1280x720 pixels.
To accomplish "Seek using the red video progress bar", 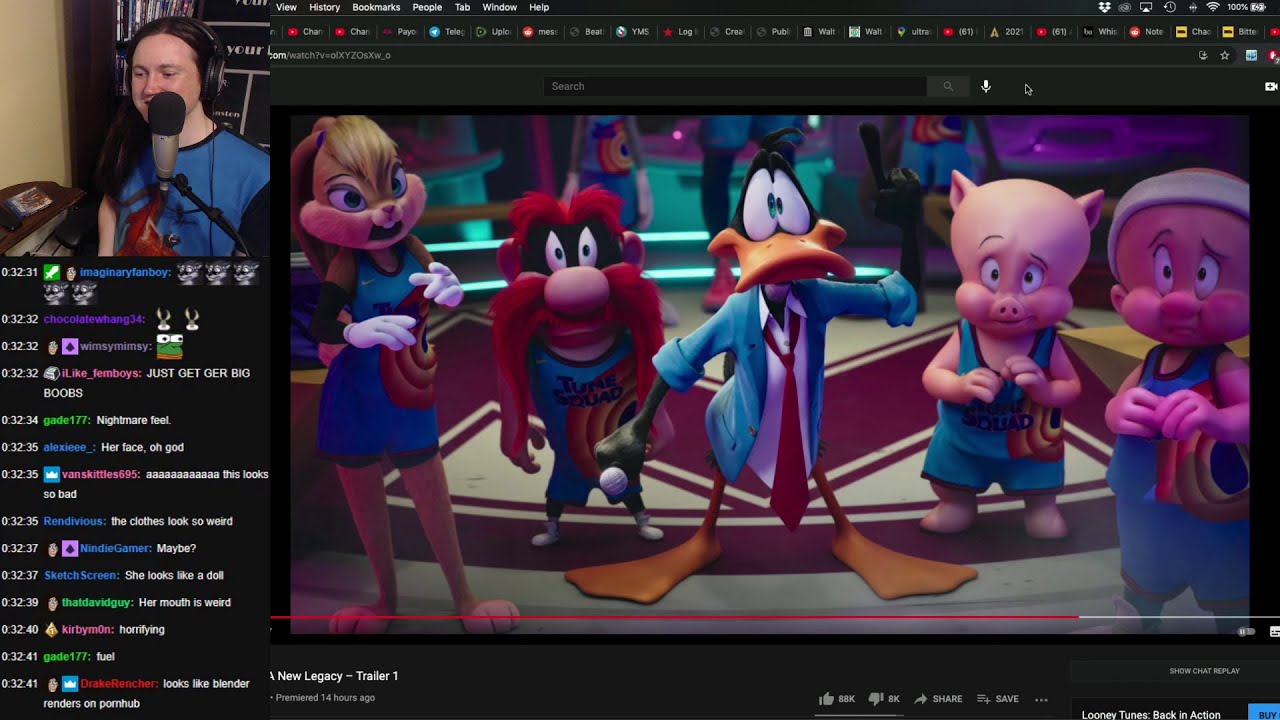I will [675, 617].
